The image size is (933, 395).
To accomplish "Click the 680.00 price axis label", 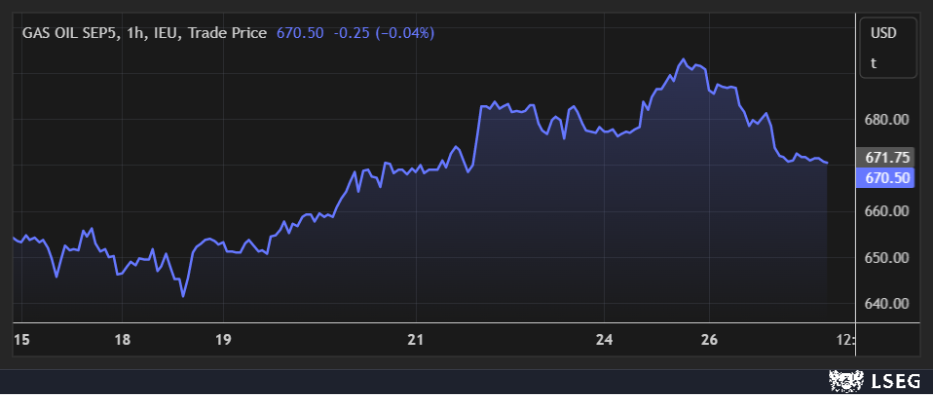I will [886, 120].
